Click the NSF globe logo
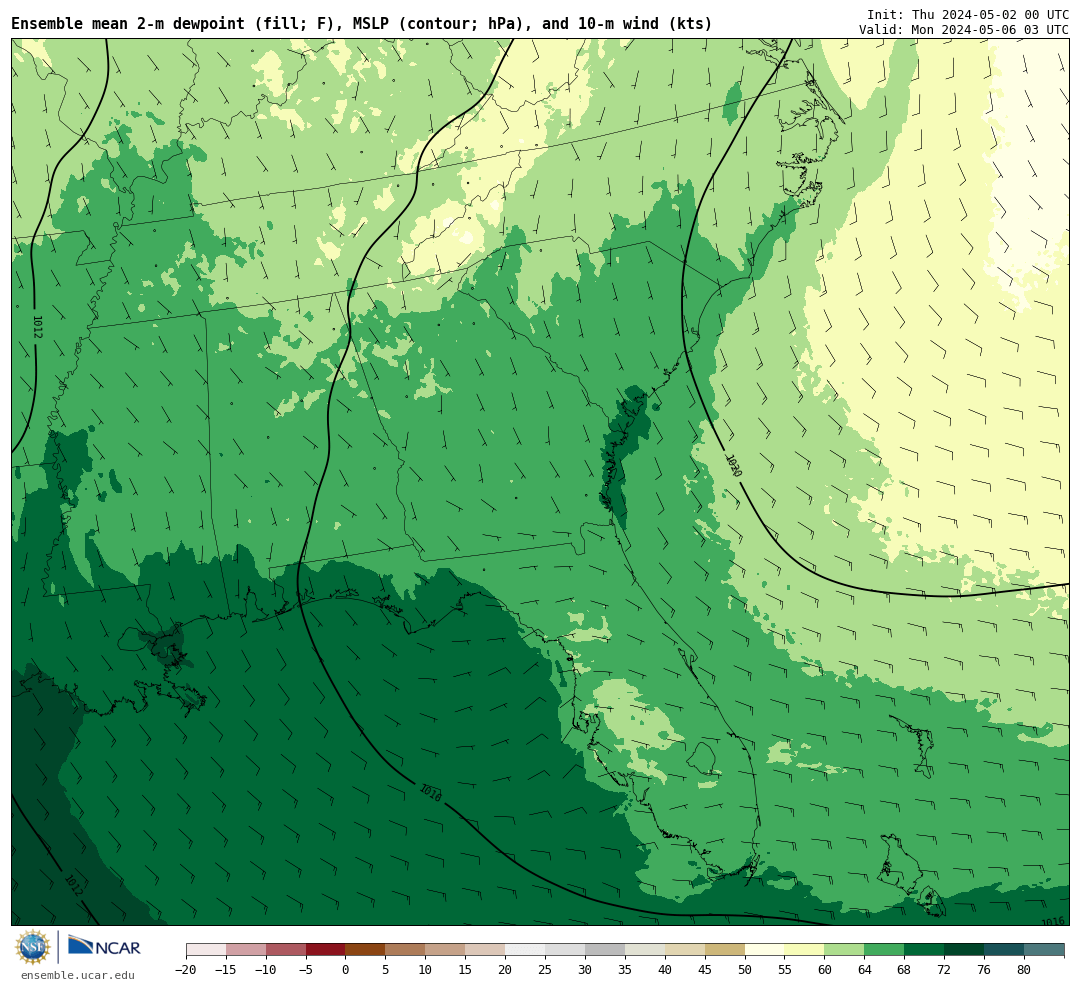1080x988 pixels. (33, 947)
